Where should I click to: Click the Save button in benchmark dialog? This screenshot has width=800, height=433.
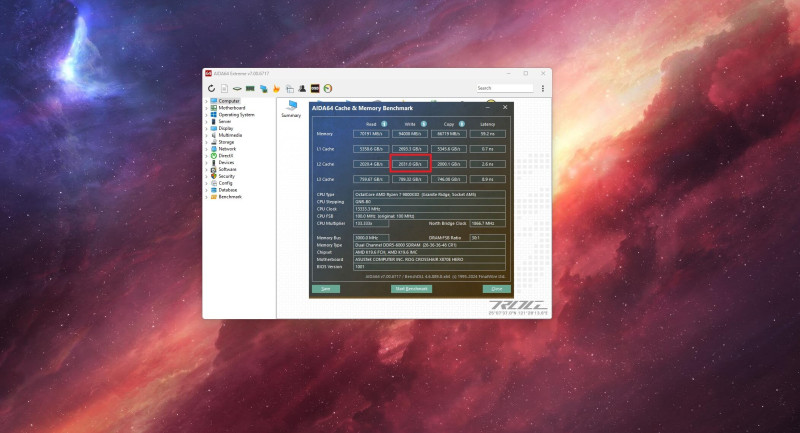(x=326, y=289)
